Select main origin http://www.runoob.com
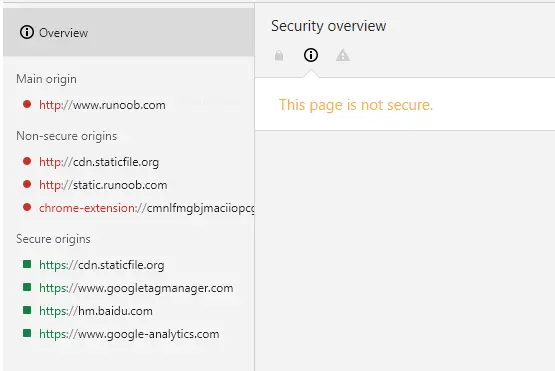Image resolution: width=555 pixels, height=371 pixels. click(x=102, y=105)
